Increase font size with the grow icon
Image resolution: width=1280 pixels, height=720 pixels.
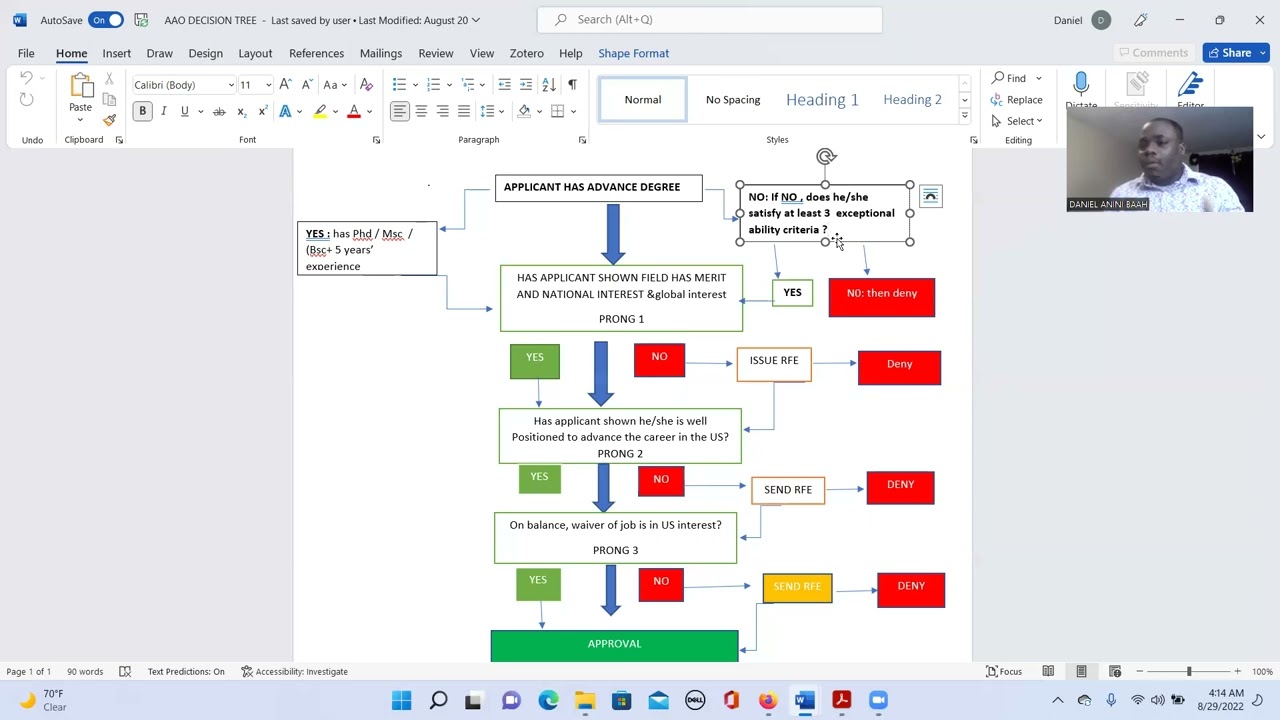(286, 84)
